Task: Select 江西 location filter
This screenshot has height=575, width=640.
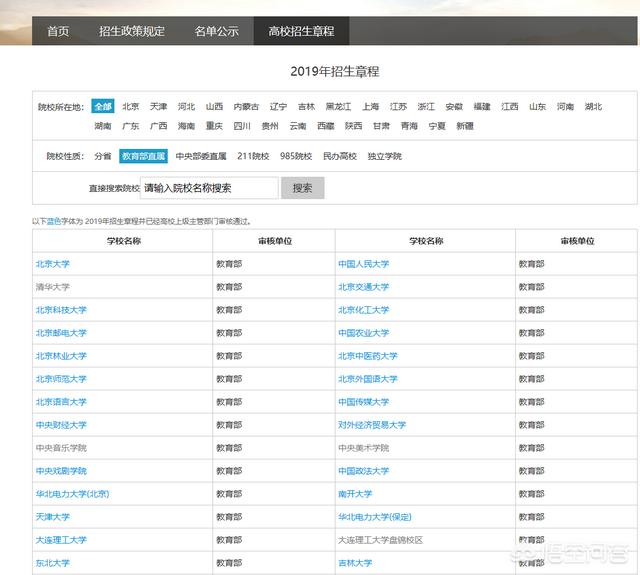Action: 509,107
